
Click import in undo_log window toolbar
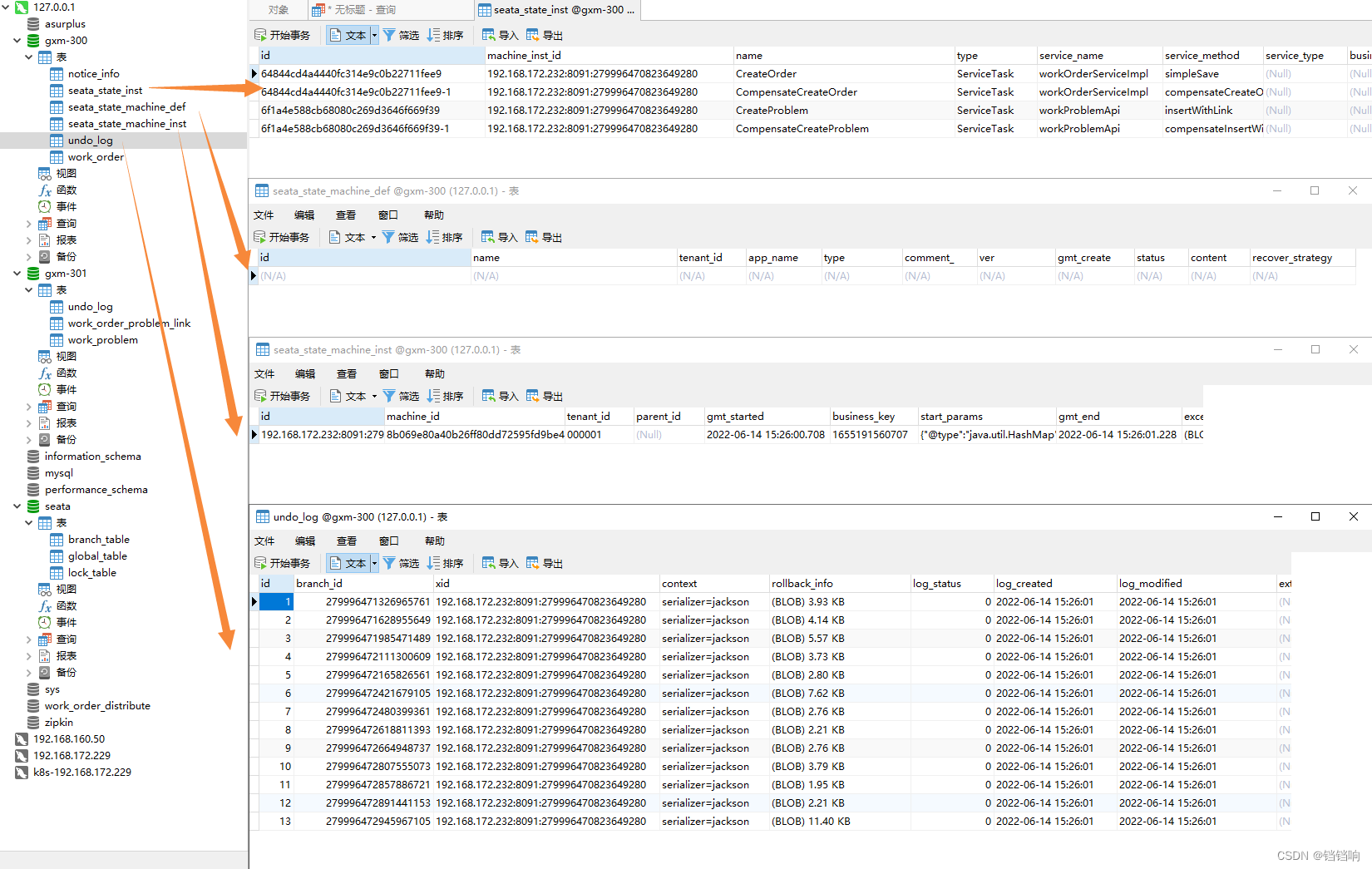tap(500, 563)
